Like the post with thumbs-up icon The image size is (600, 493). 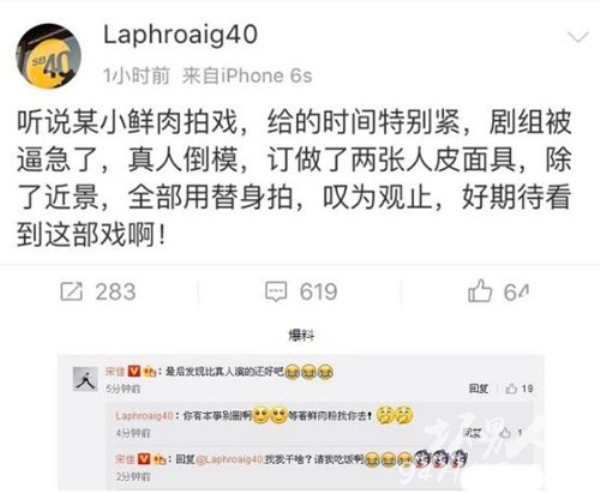pyautogui.click(x=480, y=291)
